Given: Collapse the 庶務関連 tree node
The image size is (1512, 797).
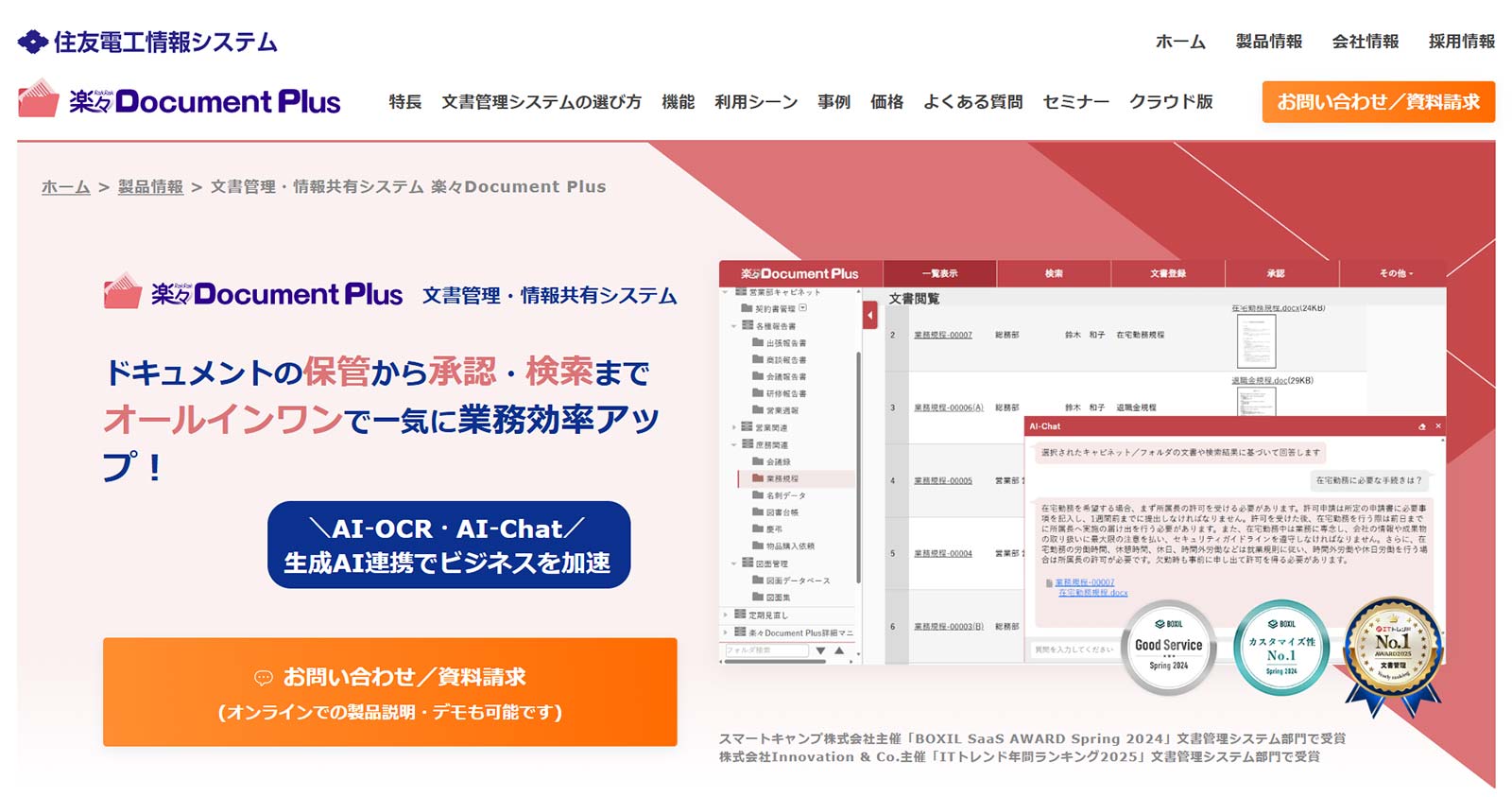Looking at the screenshot, I should coord(734,444).
